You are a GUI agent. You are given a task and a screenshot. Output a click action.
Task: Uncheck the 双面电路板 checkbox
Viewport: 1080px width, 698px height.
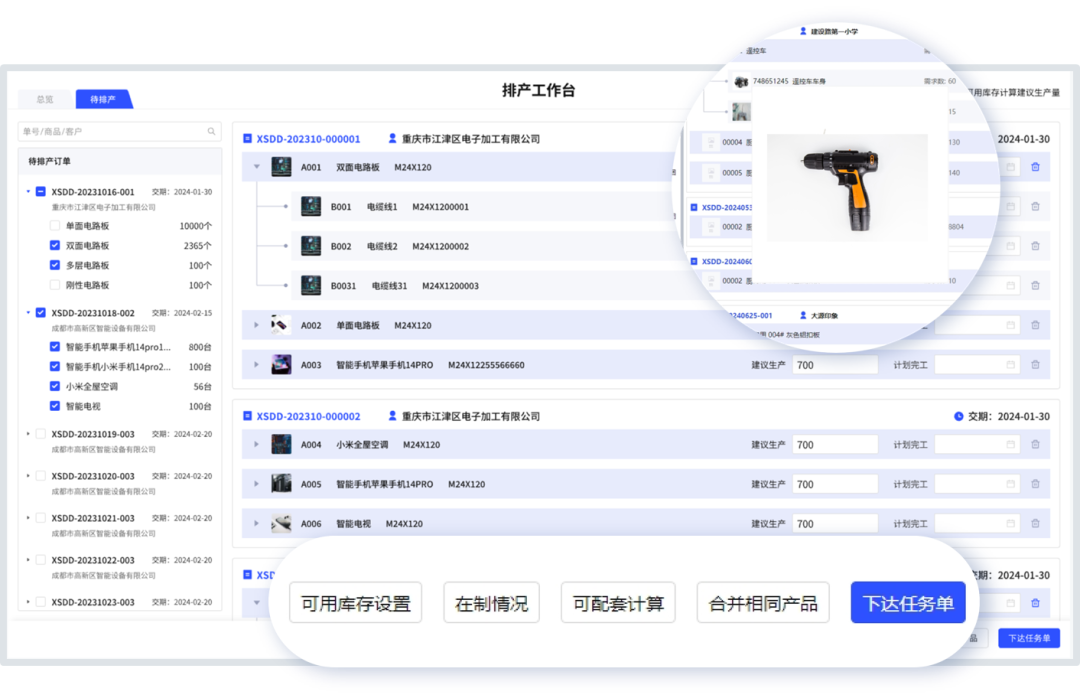[x=57, y=245]
